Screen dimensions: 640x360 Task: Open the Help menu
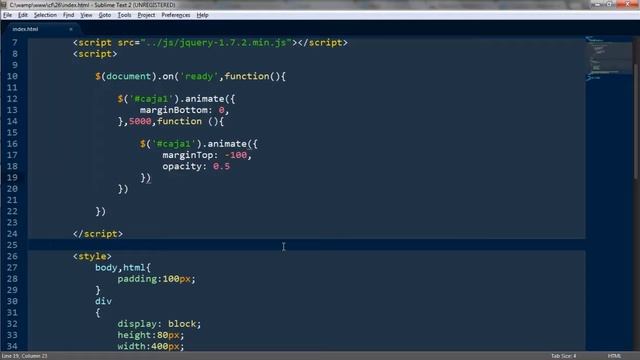(202, 15)
